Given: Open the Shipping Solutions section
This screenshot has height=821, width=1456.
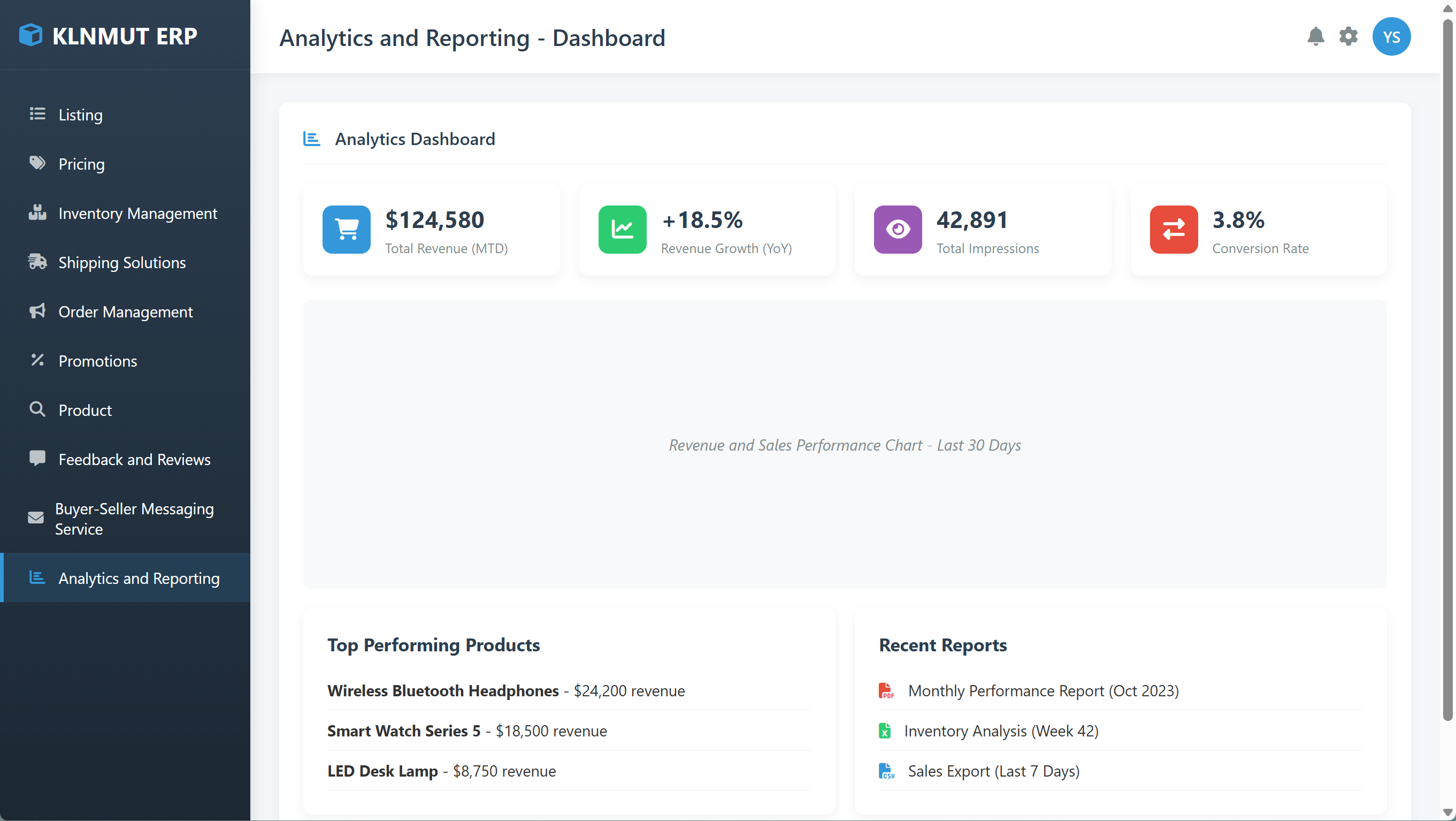Looking at the screenshot, I should (x=122, y=262).
